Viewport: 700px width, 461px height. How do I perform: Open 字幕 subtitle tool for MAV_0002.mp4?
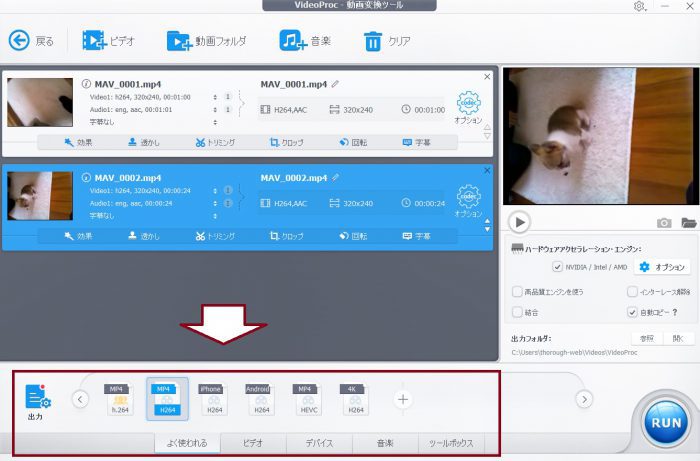click(416, 236)
